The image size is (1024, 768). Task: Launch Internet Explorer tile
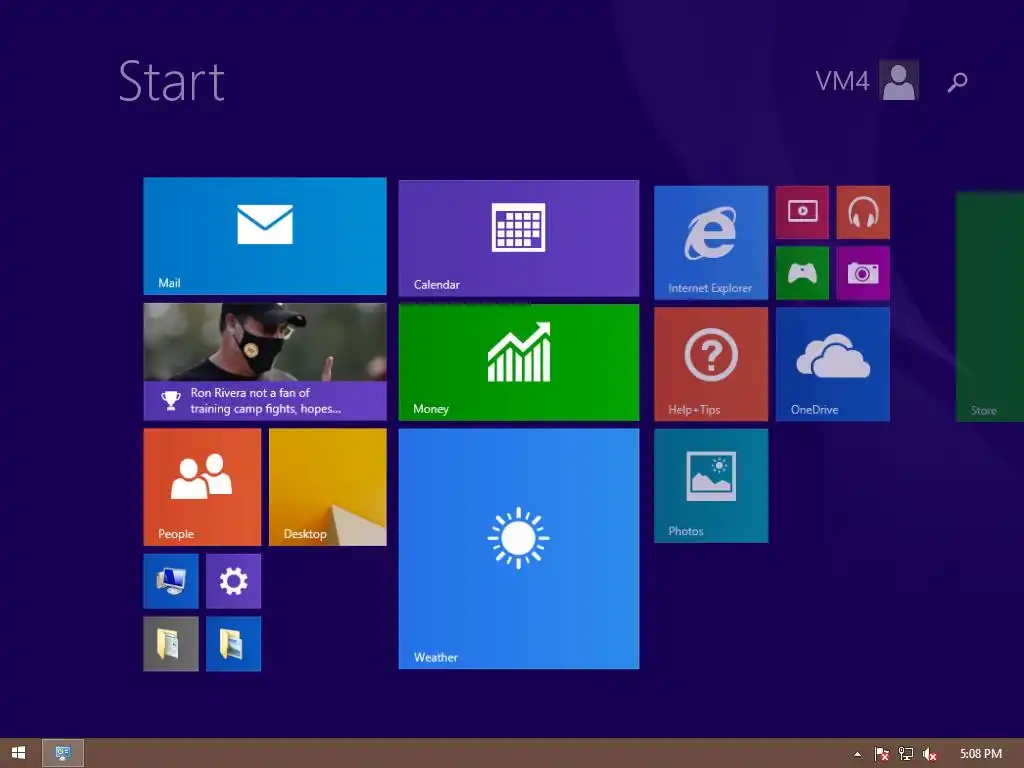(711, 242)
